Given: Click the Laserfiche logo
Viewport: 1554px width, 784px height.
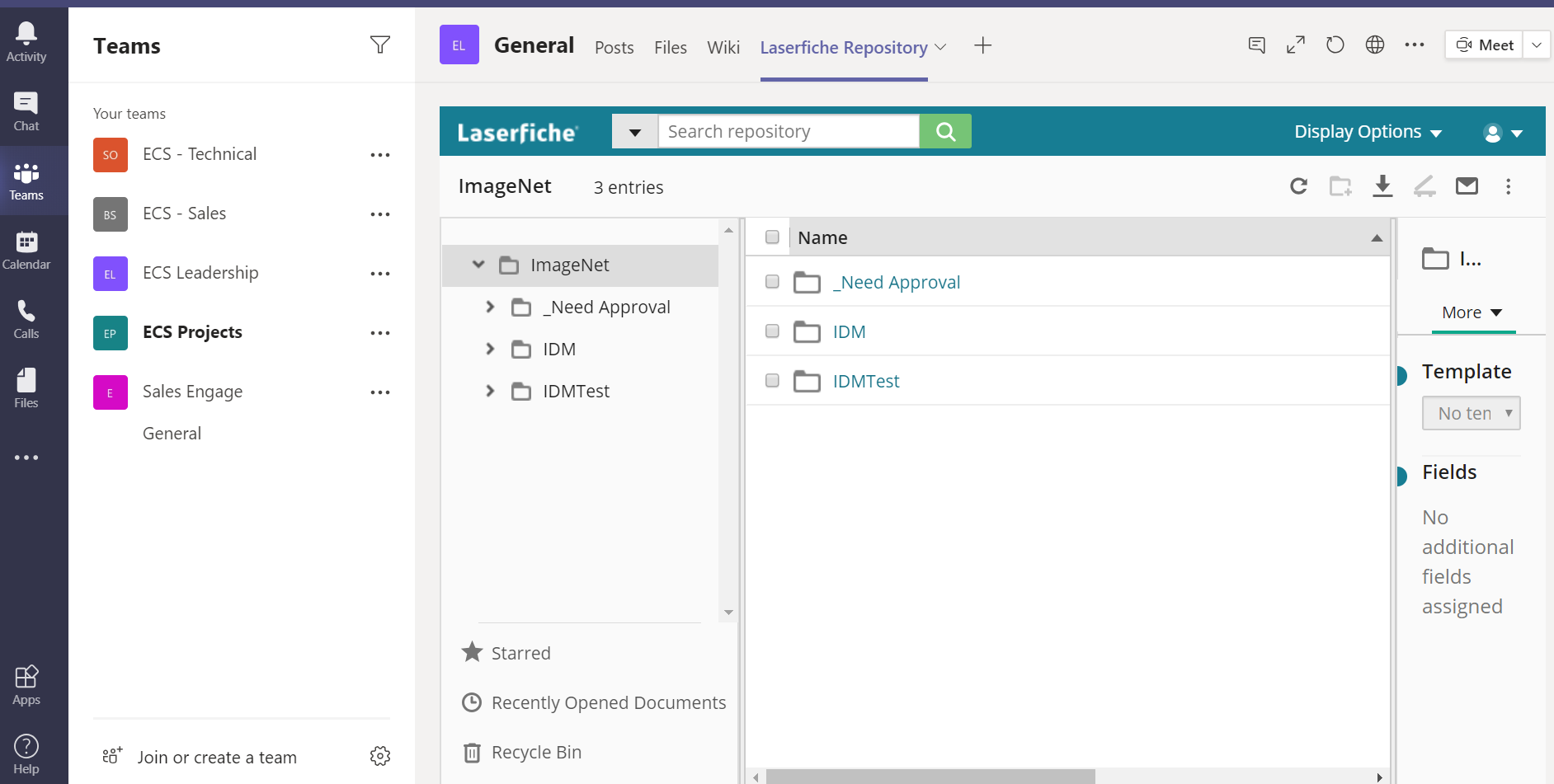Looking at the screenshot, I should [x=518, y=133].
